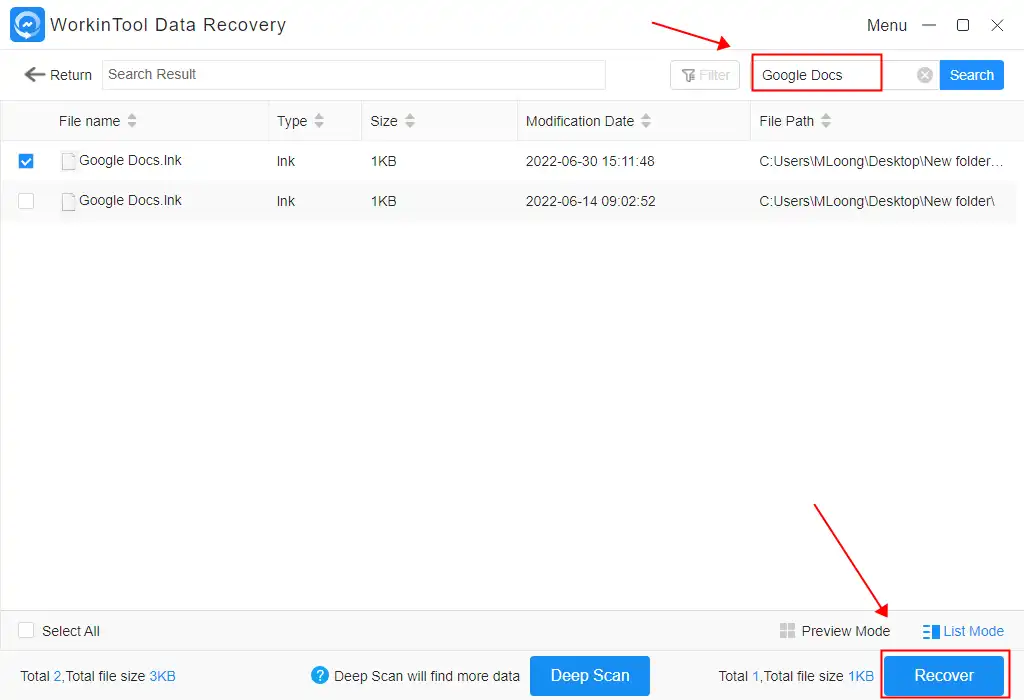Uncheck the first Google Docs.lnk checkbox
The width and height of the screenshot is (1024, 700).
tap(26, 161)
